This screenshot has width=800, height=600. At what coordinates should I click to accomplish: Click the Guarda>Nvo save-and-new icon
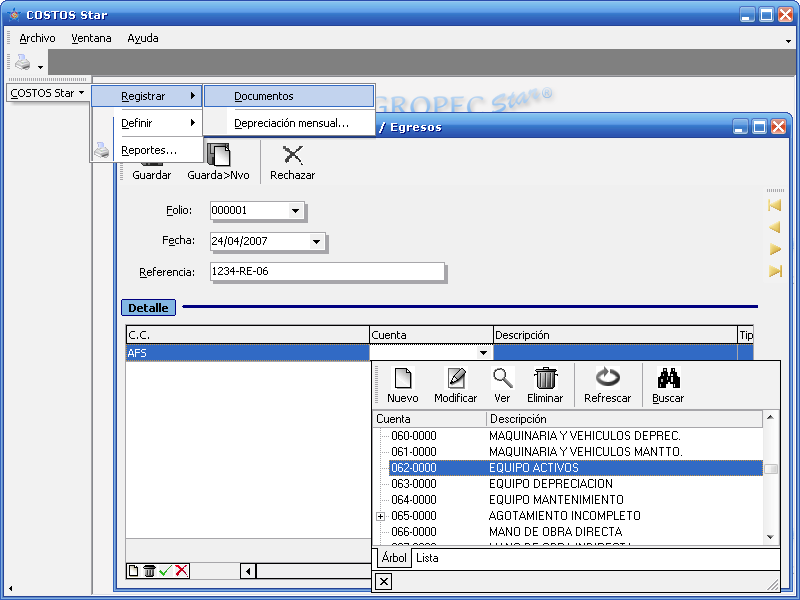click(x=218, y=155)
